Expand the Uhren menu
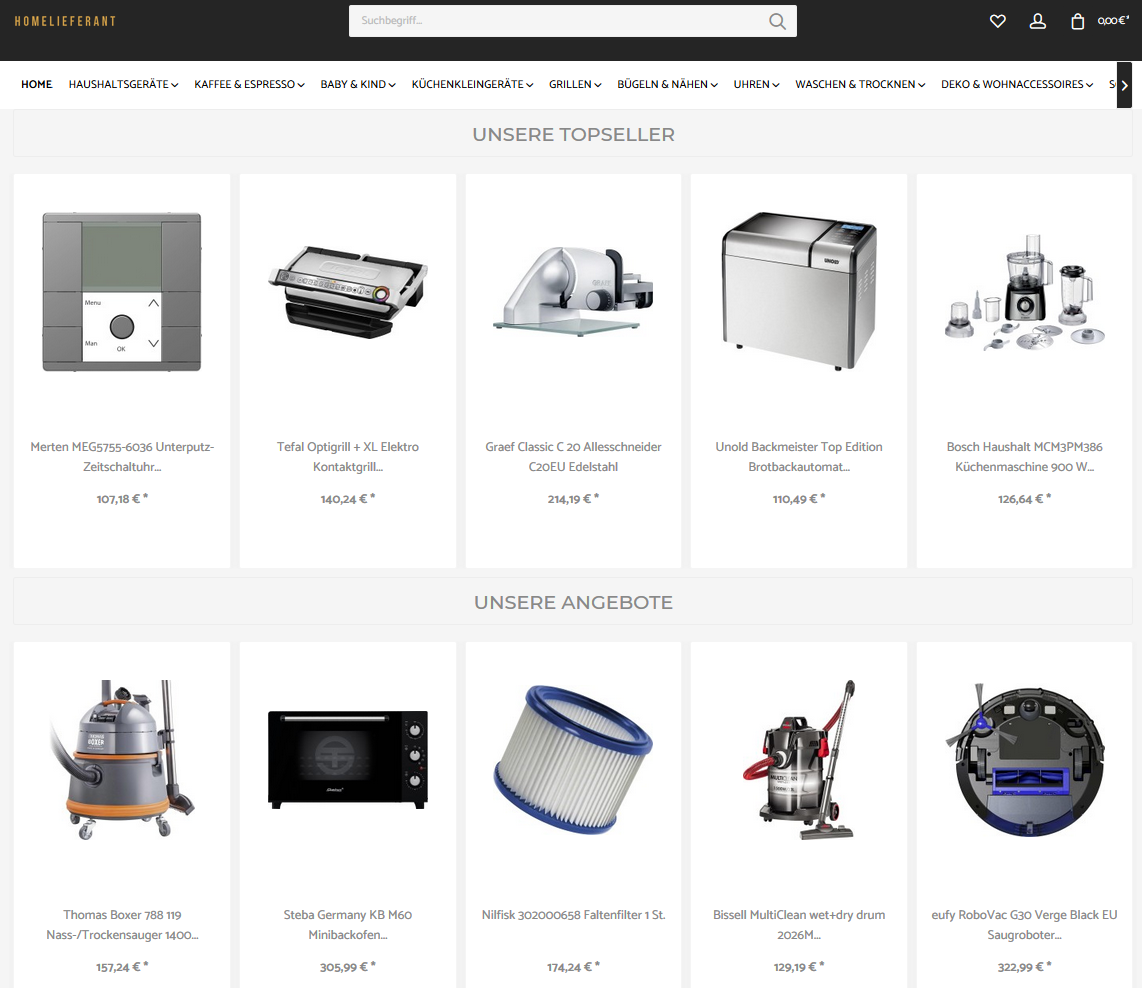 tap(756, 84)
